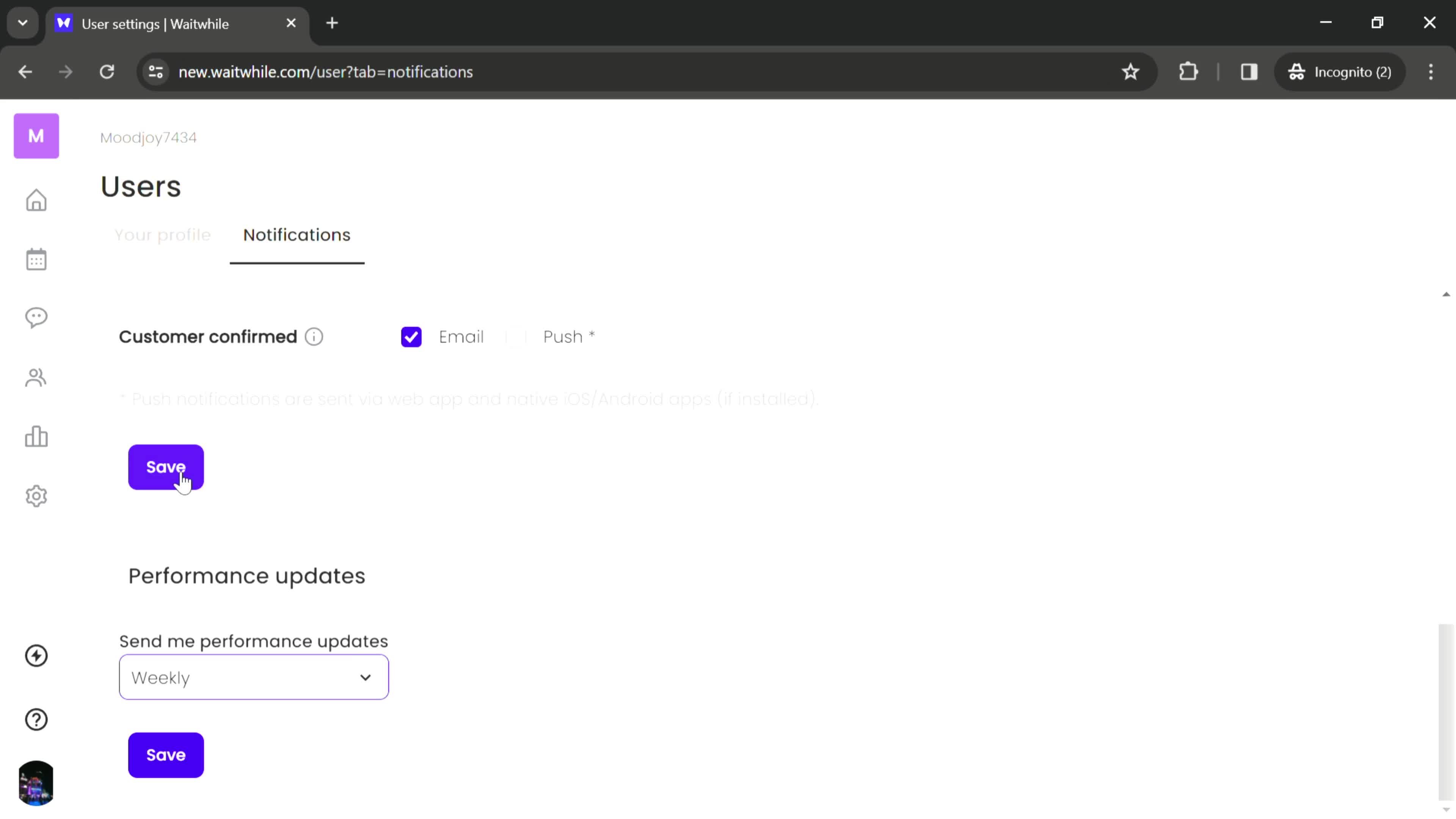Open the Chrome three-dot menu
This screenshot has width=1456, height=819.
[x=1431, y=72]
